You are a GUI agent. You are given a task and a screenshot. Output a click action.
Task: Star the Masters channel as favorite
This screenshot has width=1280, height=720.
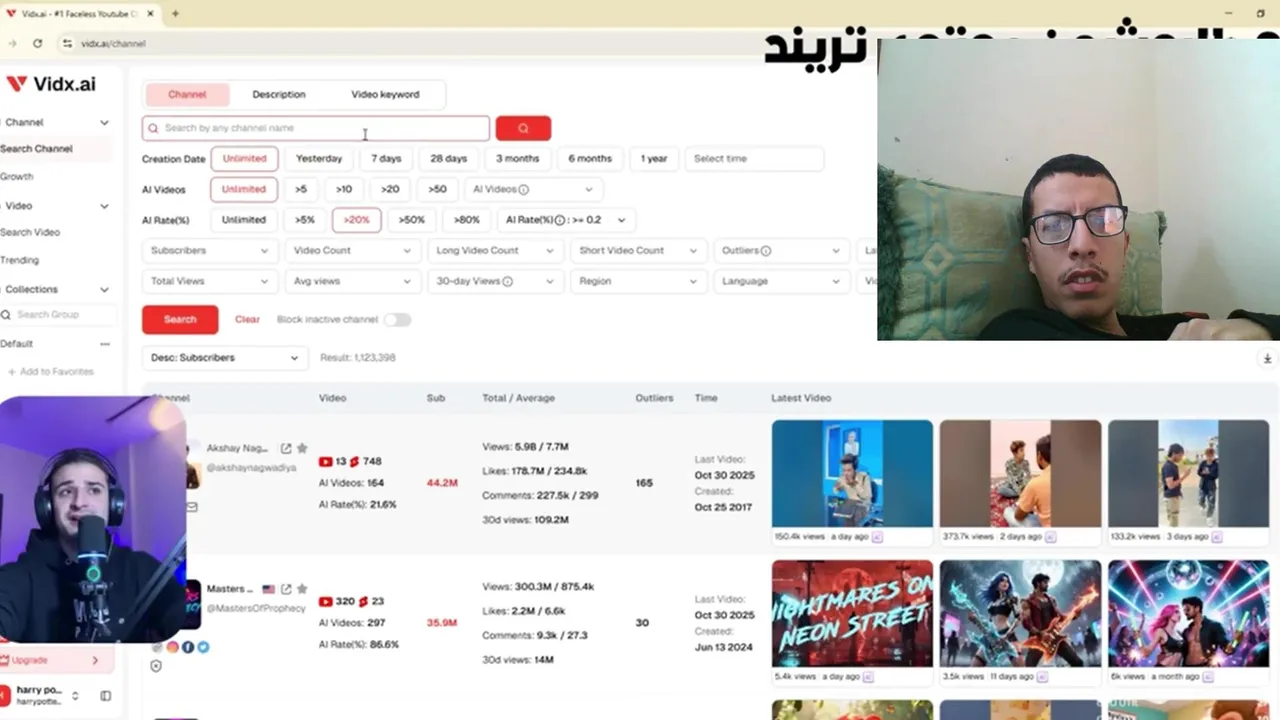coord(302,589)
